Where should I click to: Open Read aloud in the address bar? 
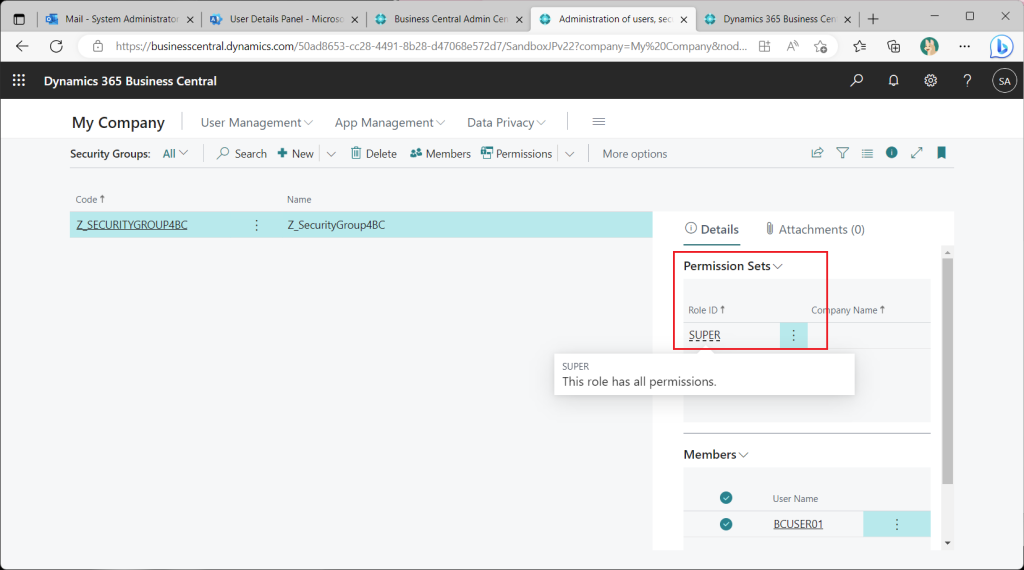pos(792,46)
